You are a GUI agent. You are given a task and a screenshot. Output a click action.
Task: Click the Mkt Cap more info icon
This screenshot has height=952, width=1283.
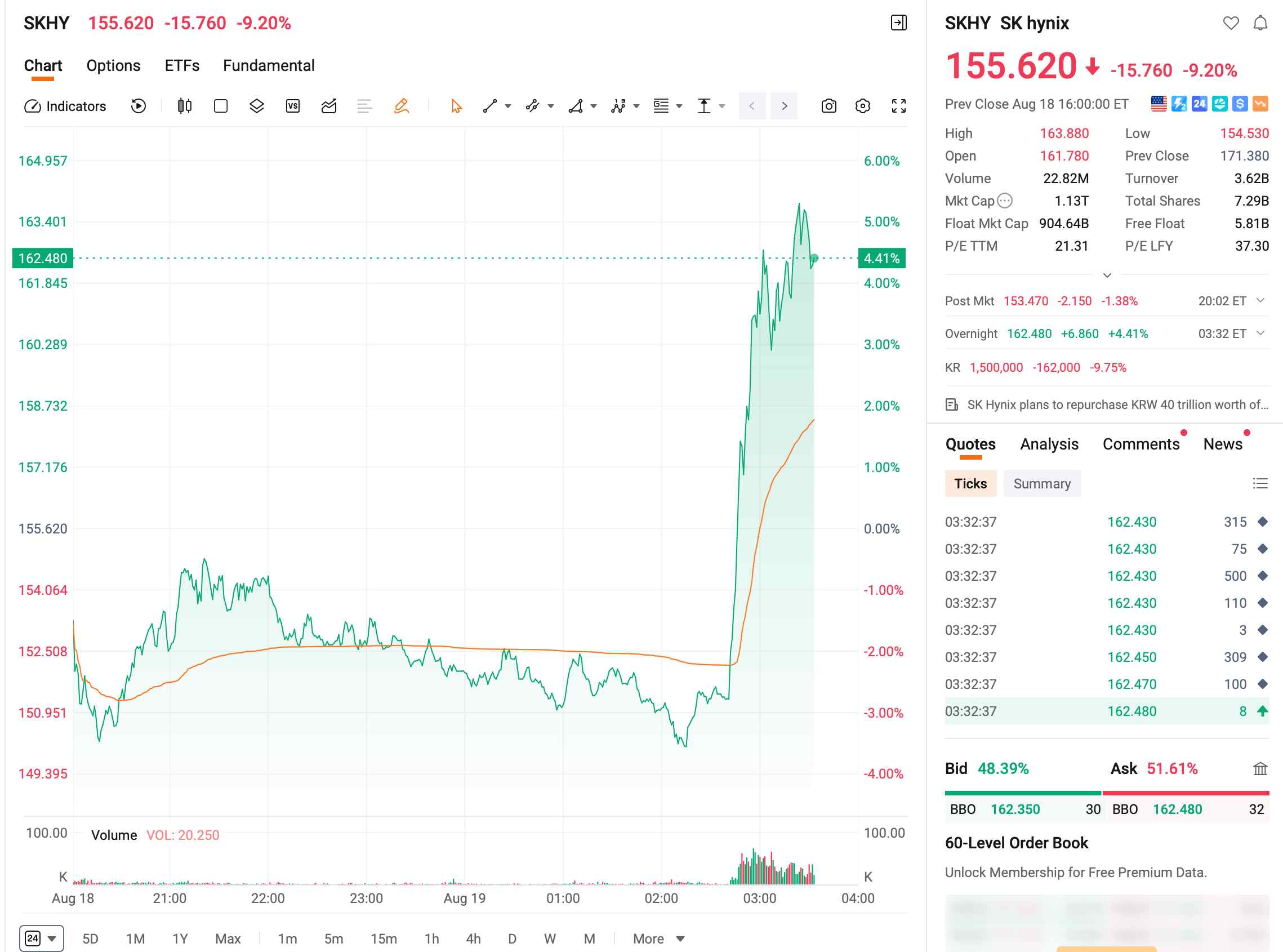[x=1005, y=201]
